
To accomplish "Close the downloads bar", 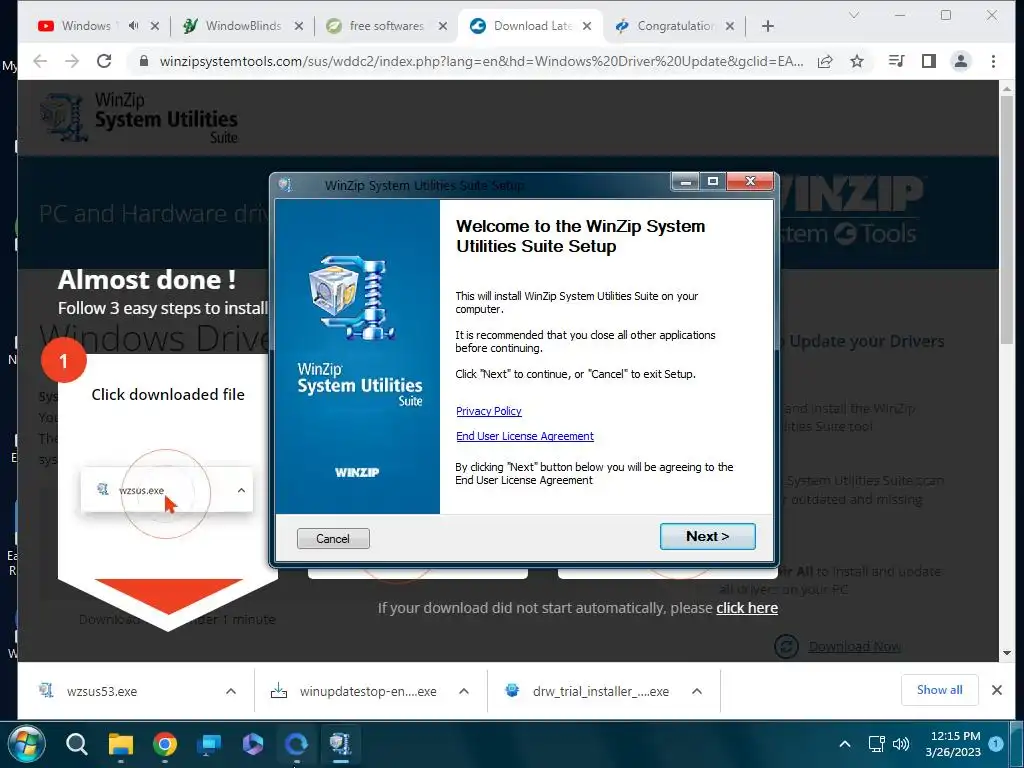I will pos(997,690).
